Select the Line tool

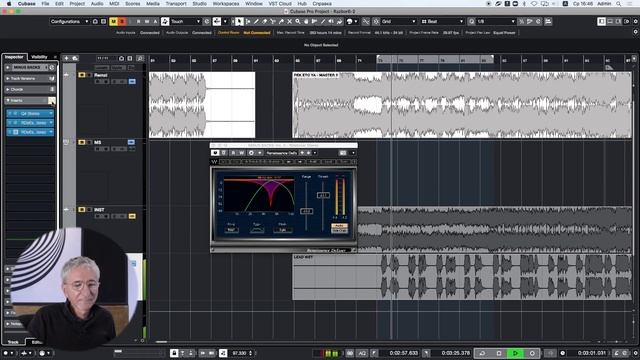[322, 21]
